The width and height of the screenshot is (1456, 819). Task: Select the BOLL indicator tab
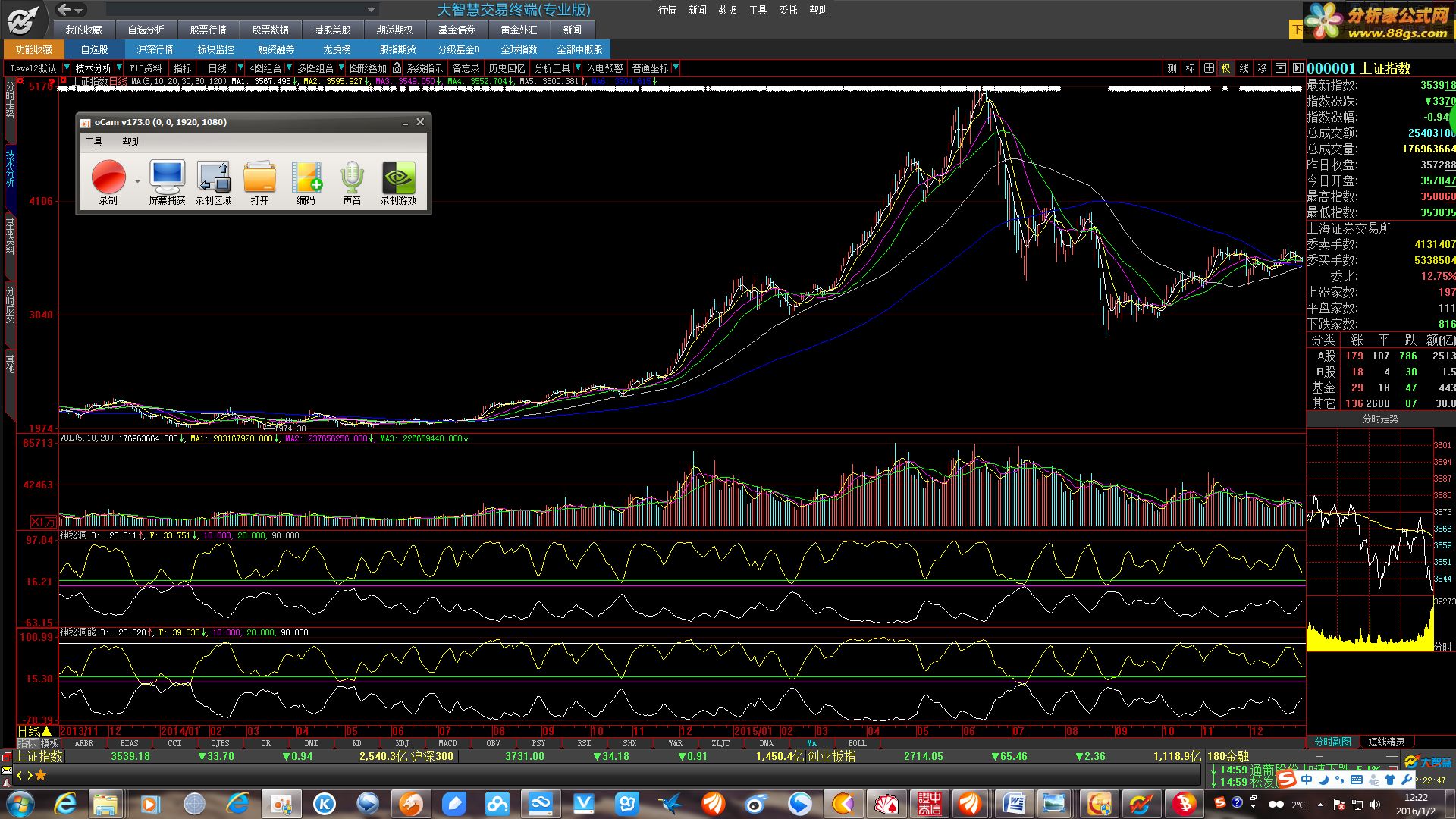click(857, 743)
